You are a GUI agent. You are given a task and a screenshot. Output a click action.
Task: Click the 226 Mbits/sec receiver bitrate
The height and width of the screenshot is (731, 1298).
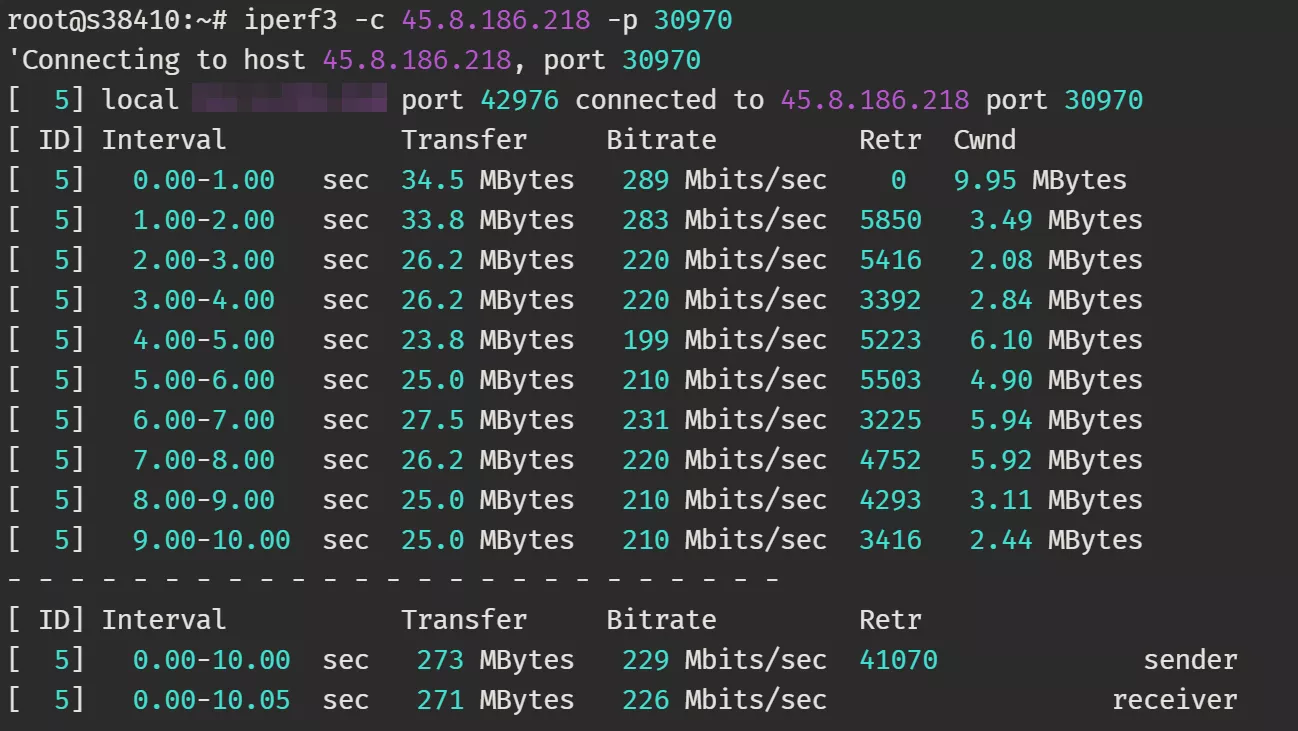pos(724,700)
